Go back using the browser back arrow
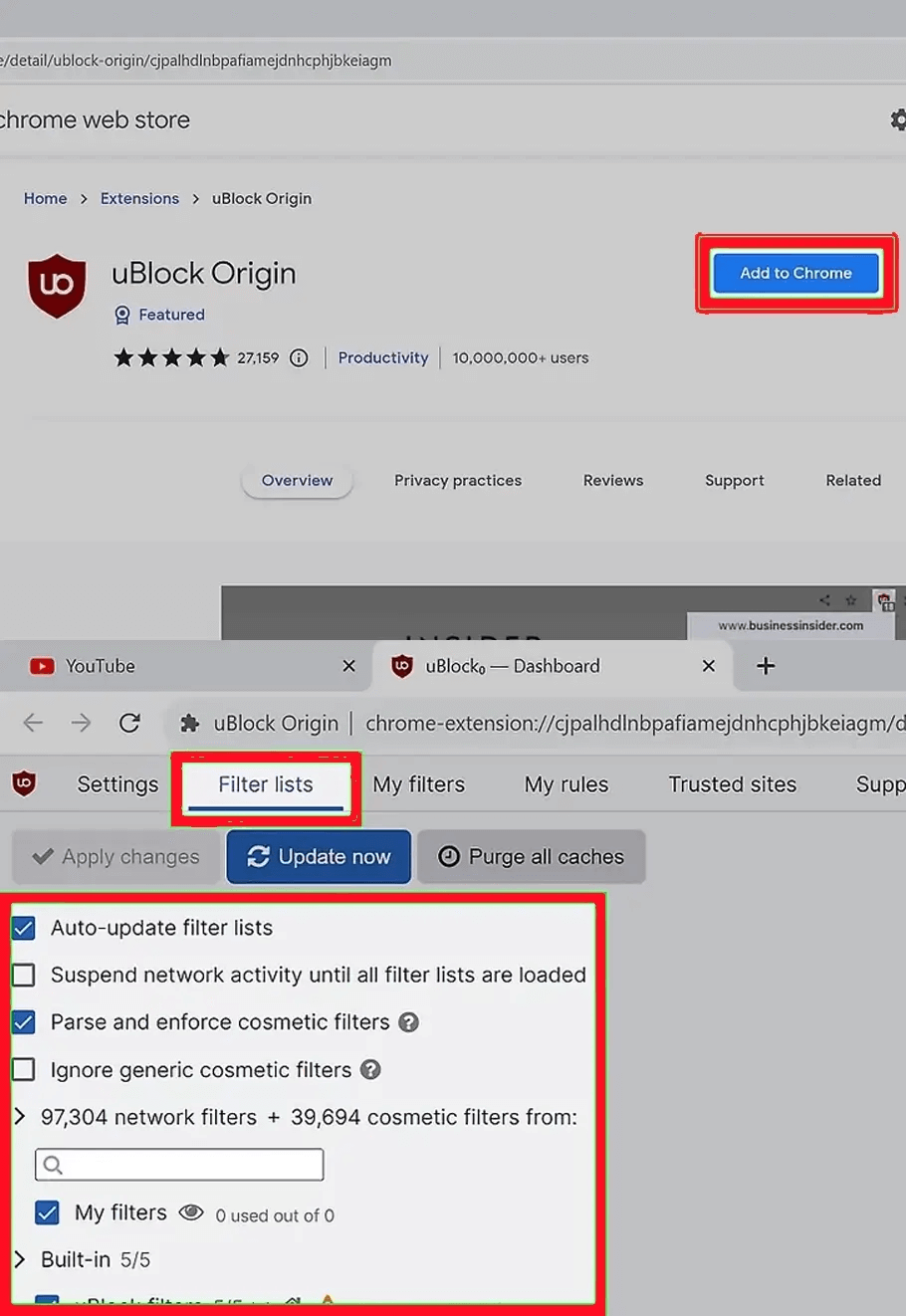The image size is (906, 1316). click(33, 723)
